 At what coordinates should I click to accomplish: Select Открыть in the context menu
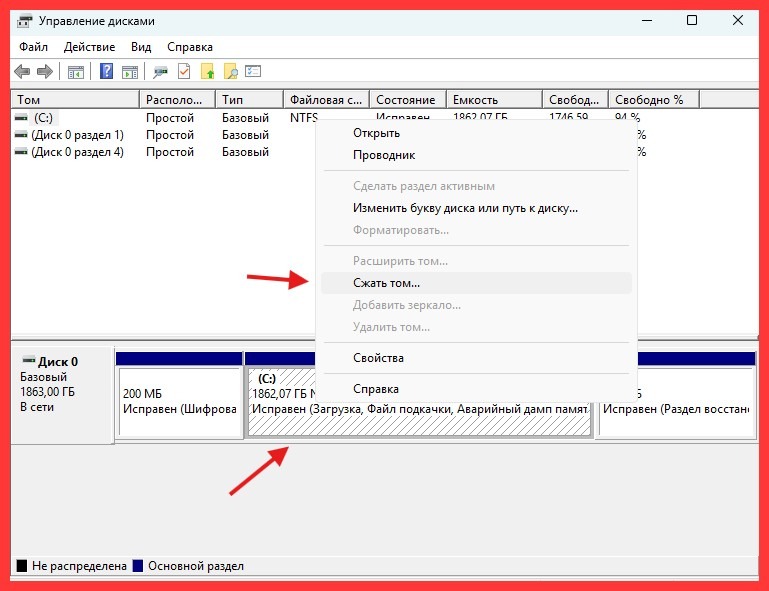[x=376, y=133]
